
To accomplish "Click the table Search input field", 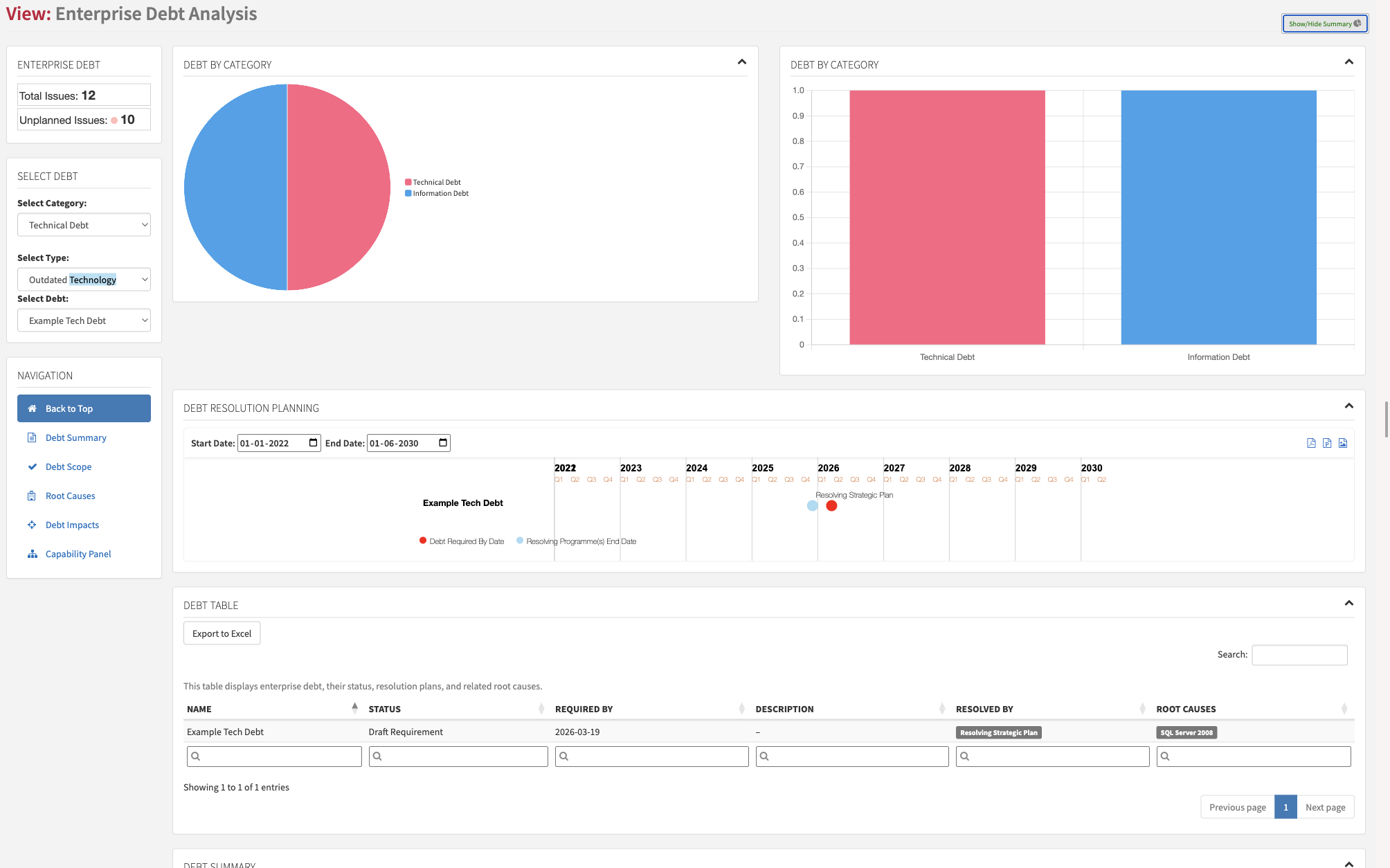I will [x=1299, y=655].
